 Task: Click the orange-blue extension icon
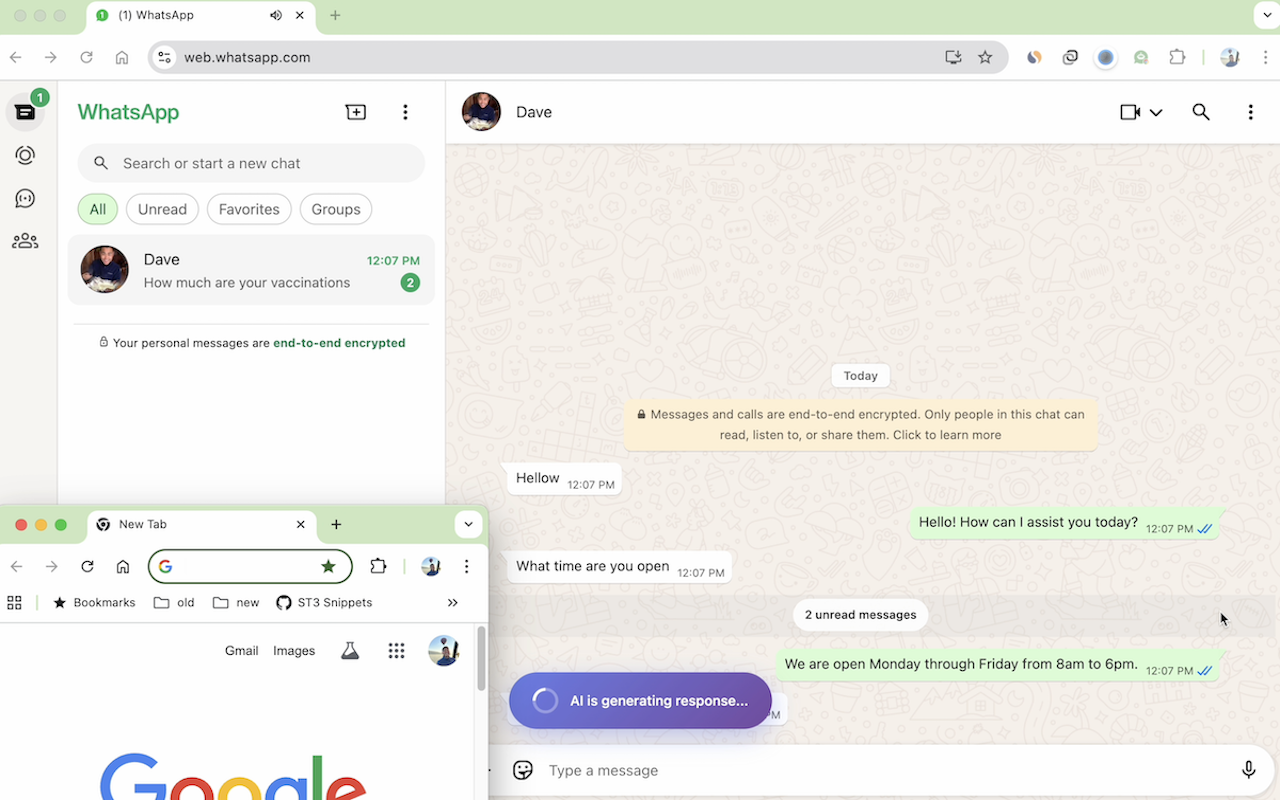(1034, 57)
